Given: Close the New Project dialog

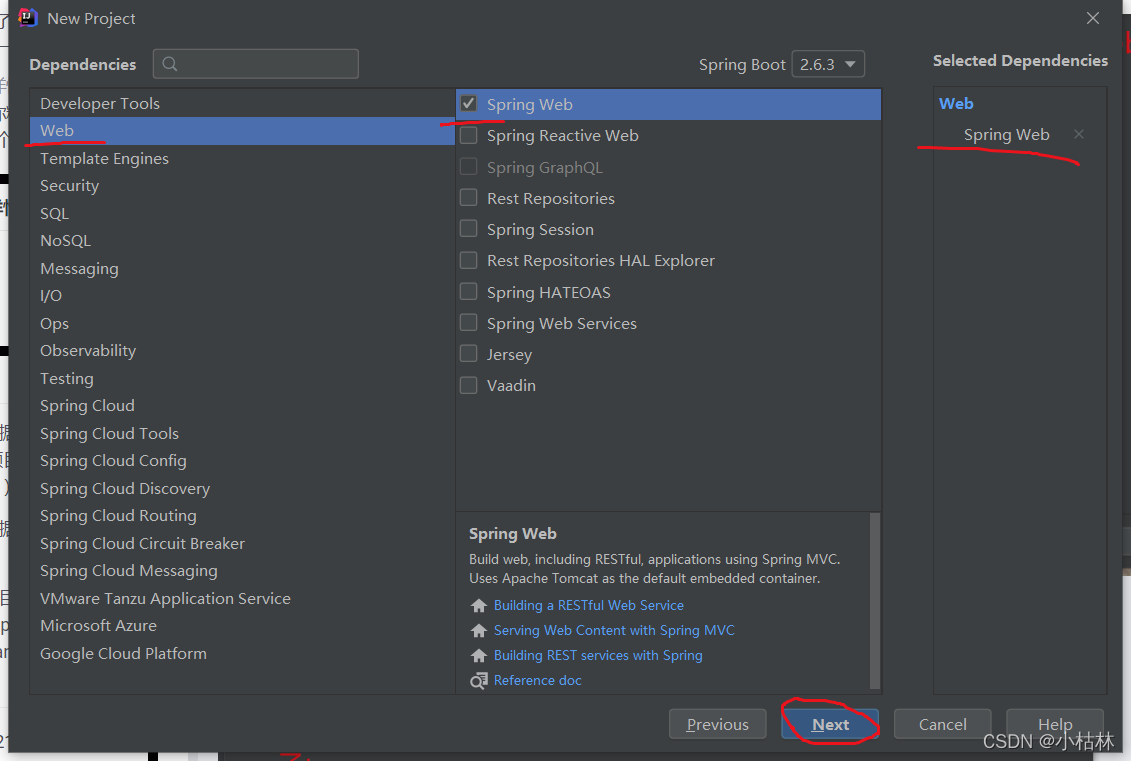Looking at the screenshot, I should pos(1093,18).
